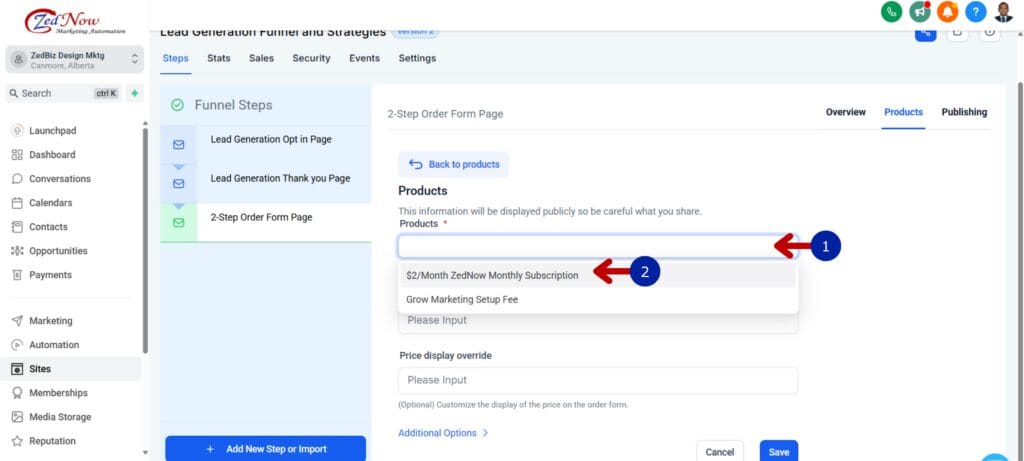Click the ZedNow Marketing Automation logo
The image size is (1024, 461).
(x=74, y=22)
